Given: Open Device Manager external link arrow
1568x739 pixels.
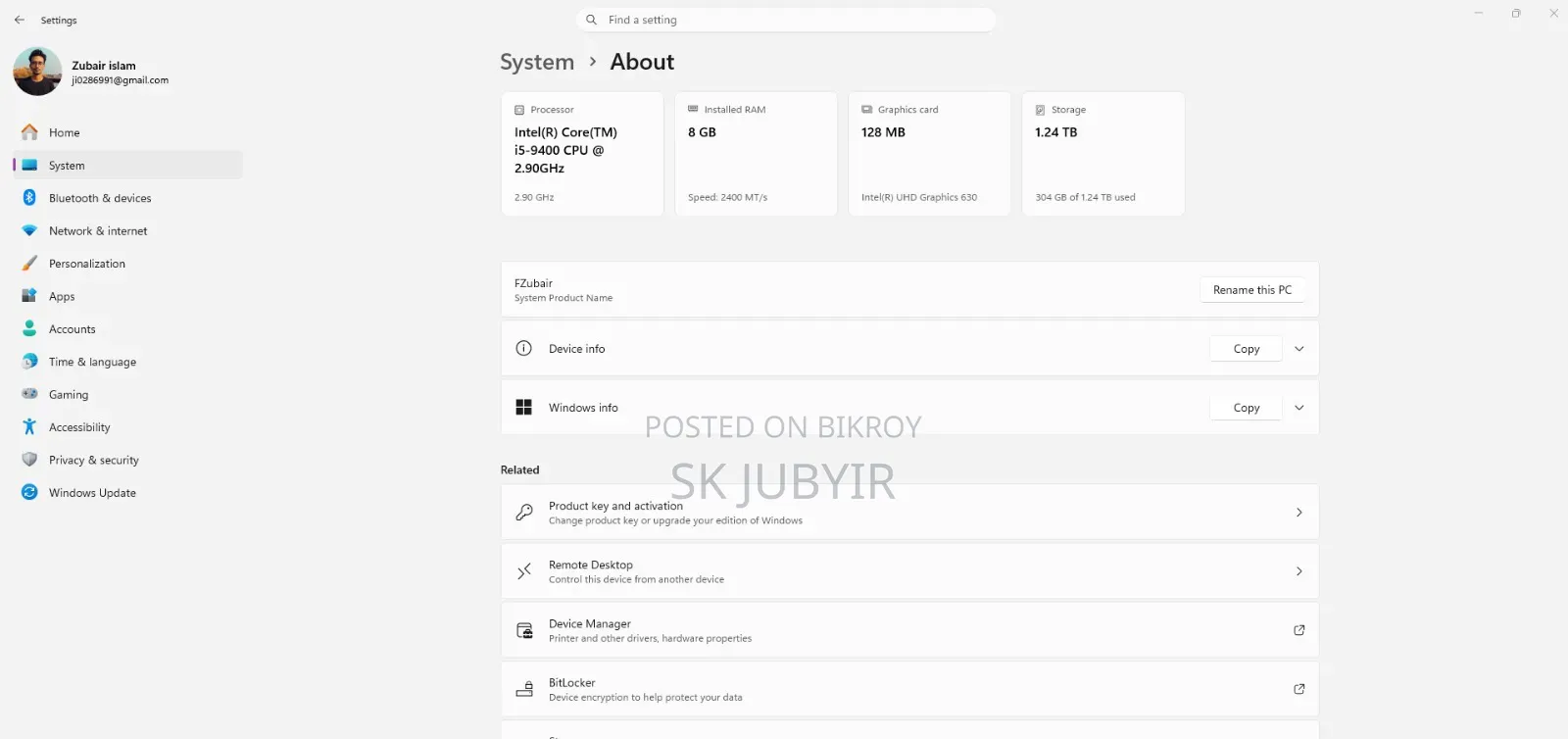Looking at the screenshot, I should 1299,630.
